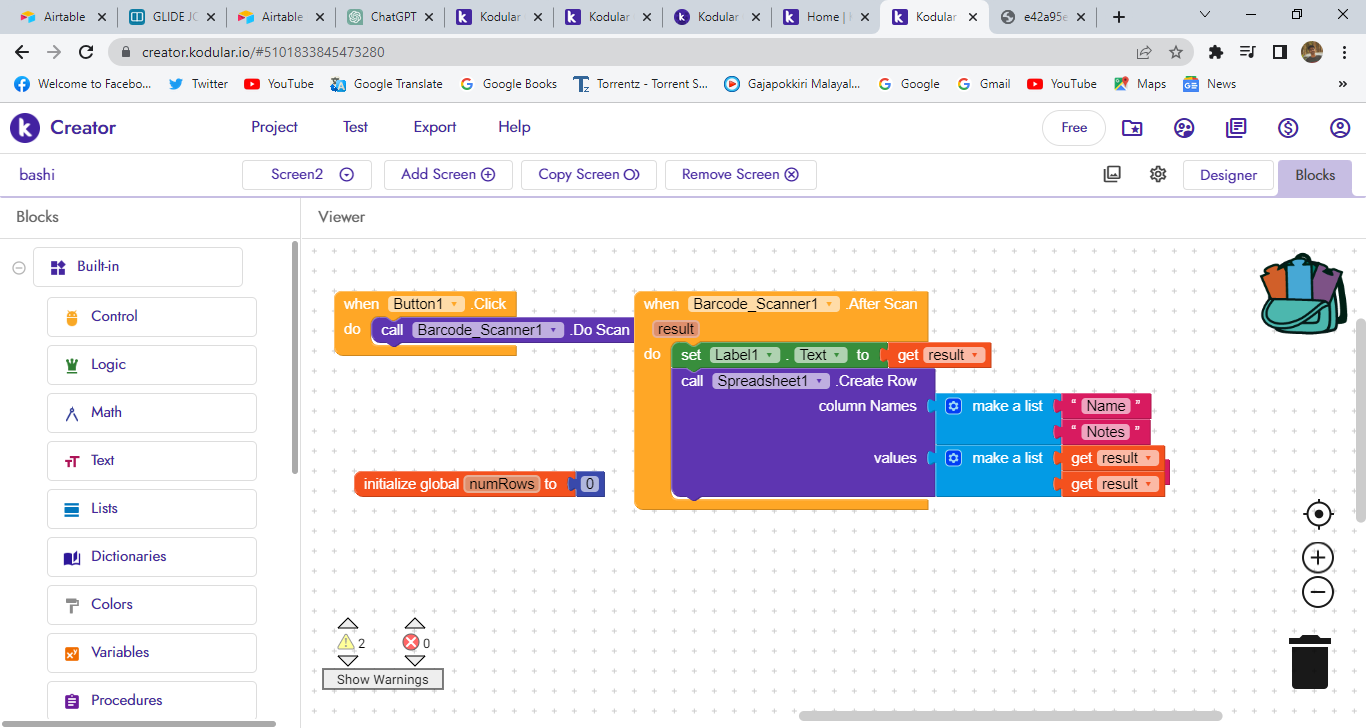
Task: Open the starred projects folder icon
Action: pos(1132,128)
